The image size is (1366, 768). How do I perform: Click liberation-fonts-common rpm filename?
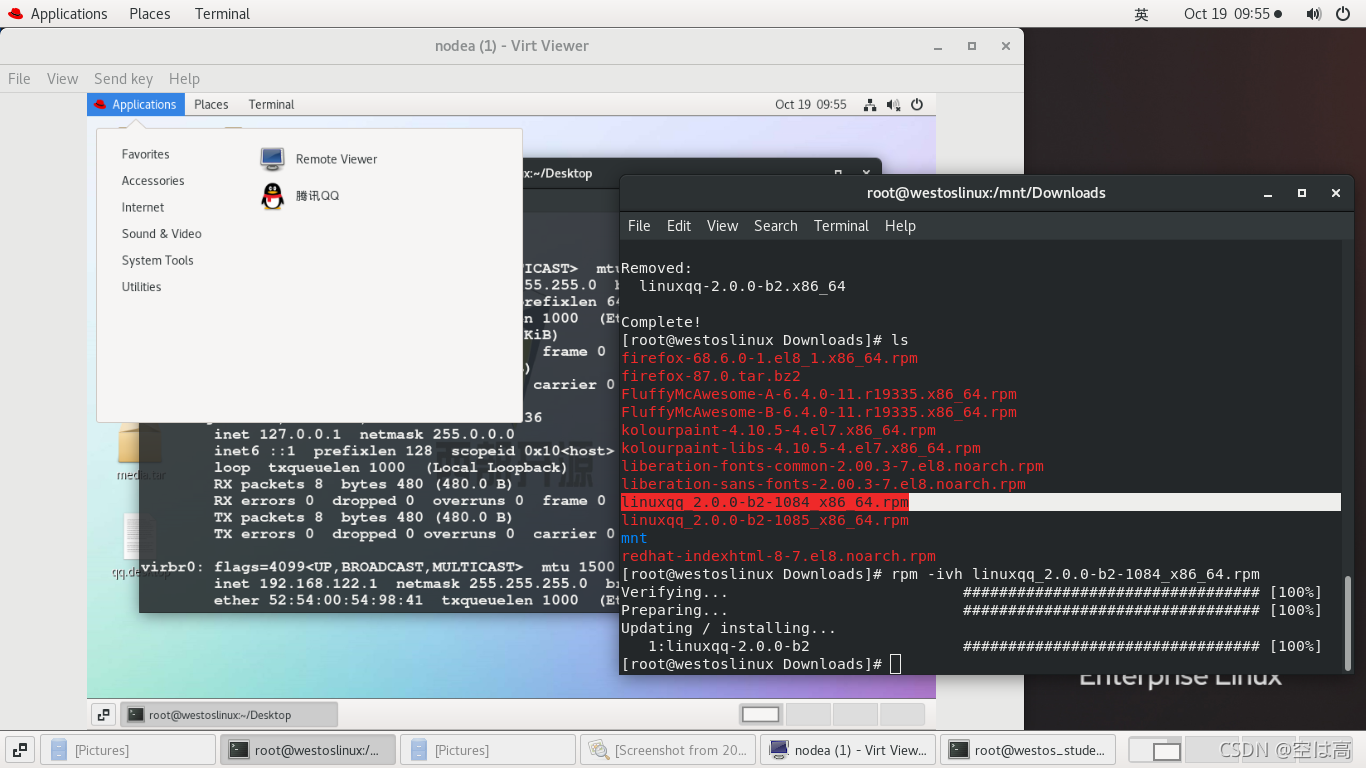832,466
